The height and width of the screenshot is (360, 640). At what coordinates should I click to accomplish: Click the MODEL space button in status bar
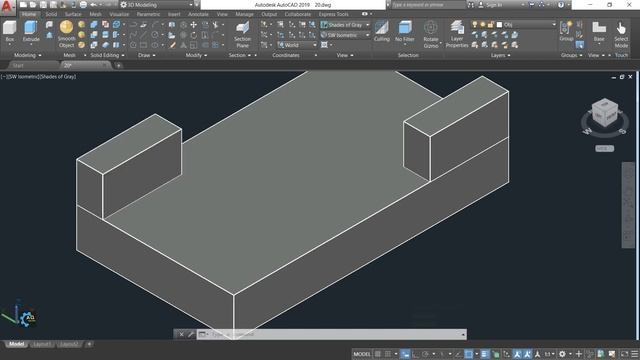[362, 354]
